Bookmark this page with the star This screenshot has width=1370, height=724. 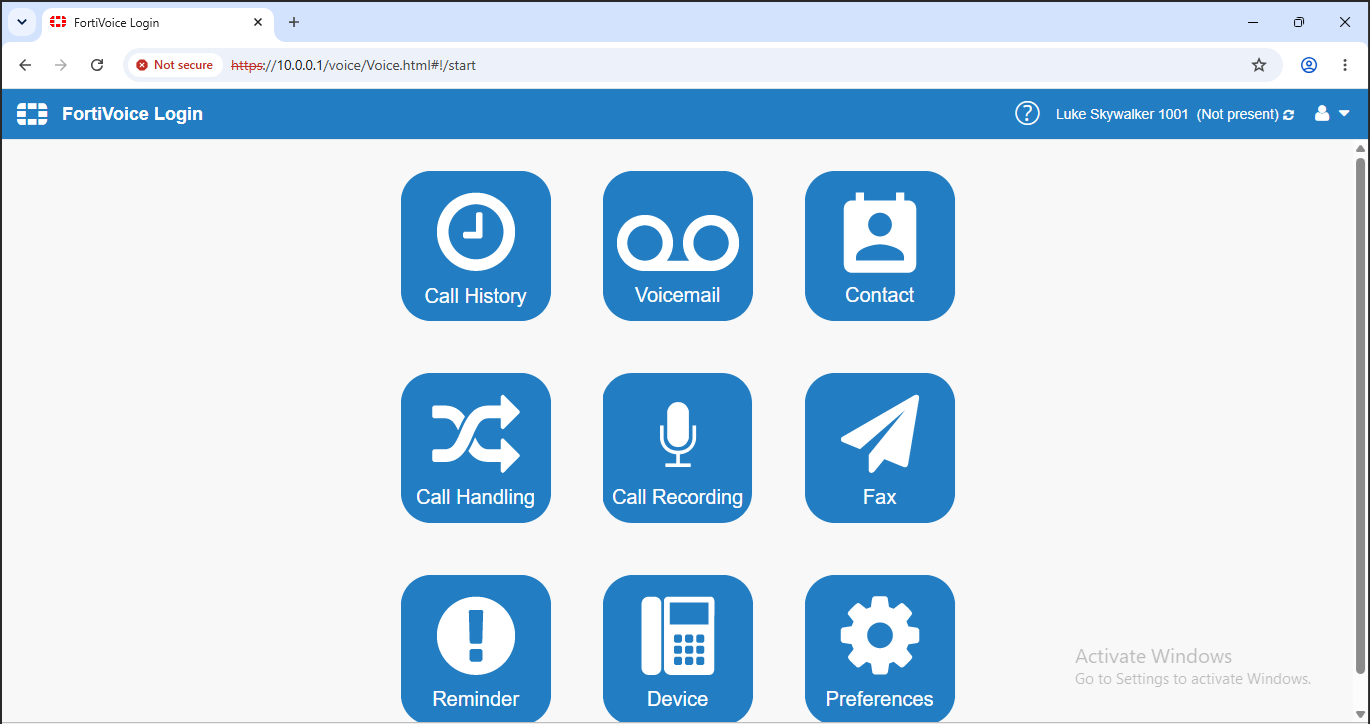pyautogui.click(x=1259, y=65)
